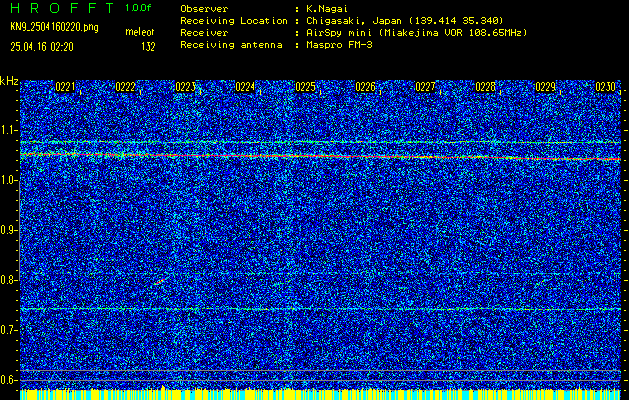This screenshot has width=629, height=400.
Task: Click the observer name K.Nagai
Action: [326, 8]
